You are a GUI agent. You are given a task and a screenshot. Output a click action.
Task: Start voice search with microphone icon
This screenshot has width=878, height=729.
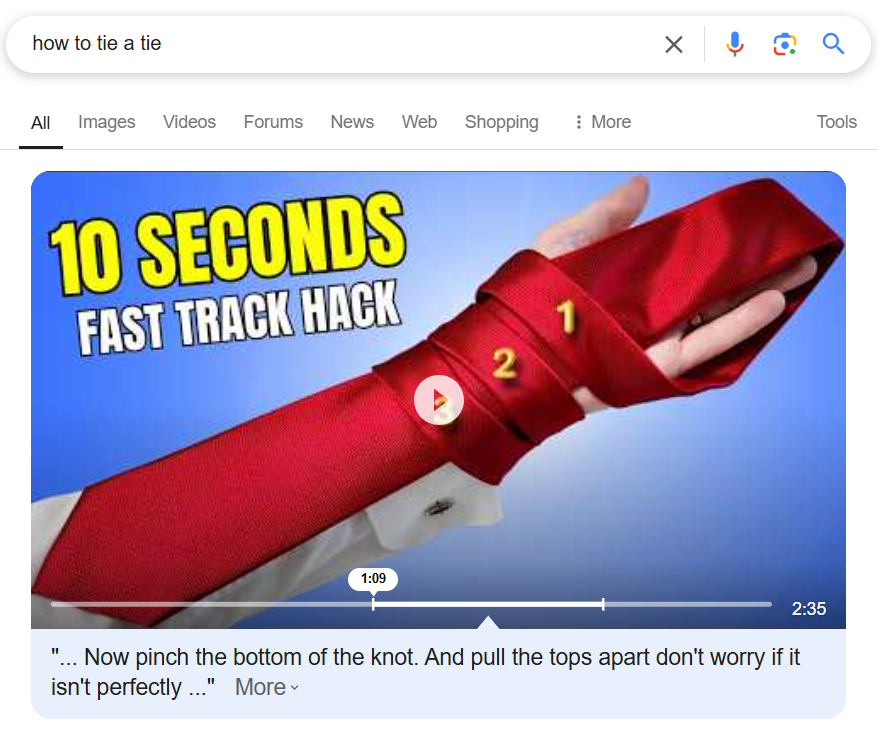click(735, 44)
